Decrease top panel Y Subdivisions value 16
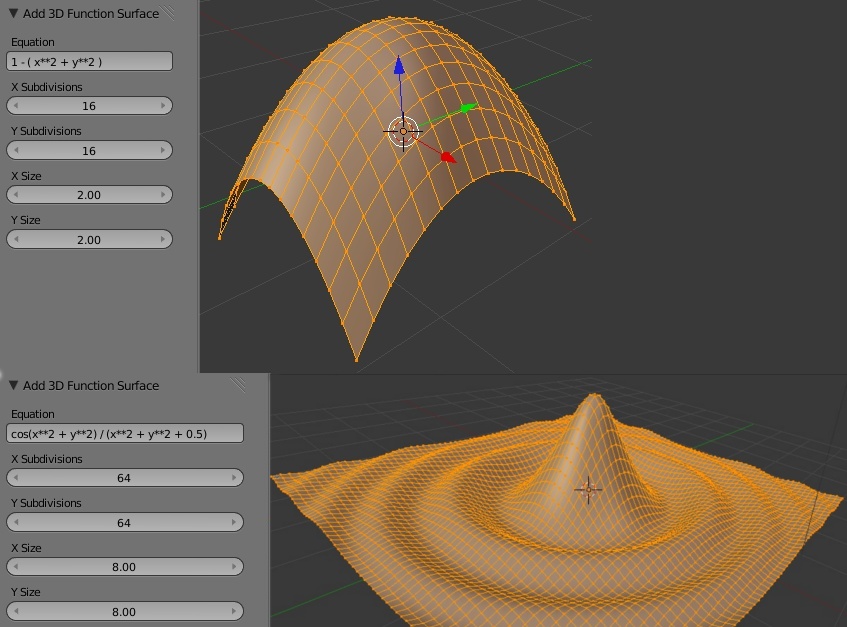 pos(16,150)
